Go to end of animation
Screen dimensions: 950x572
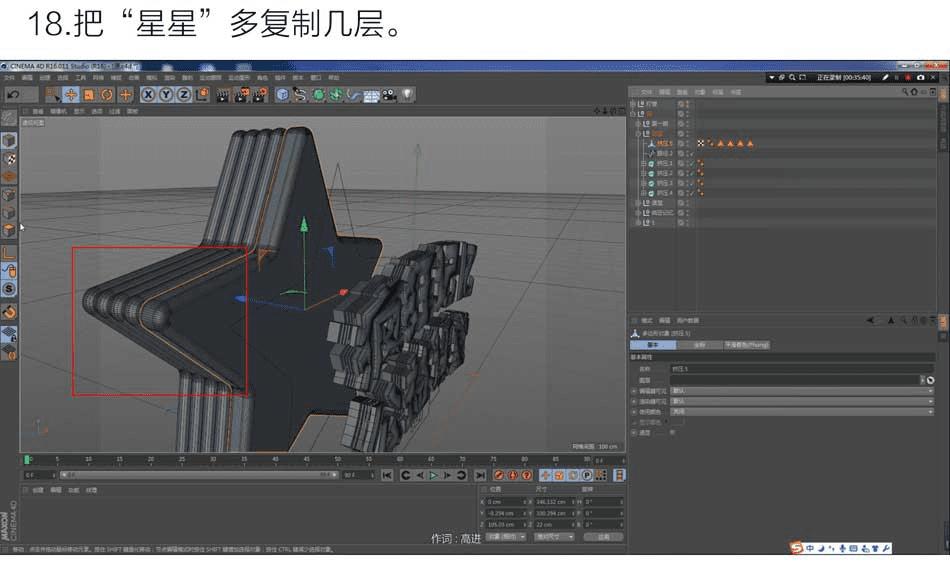pyautogui.click(x=480, y=475)
